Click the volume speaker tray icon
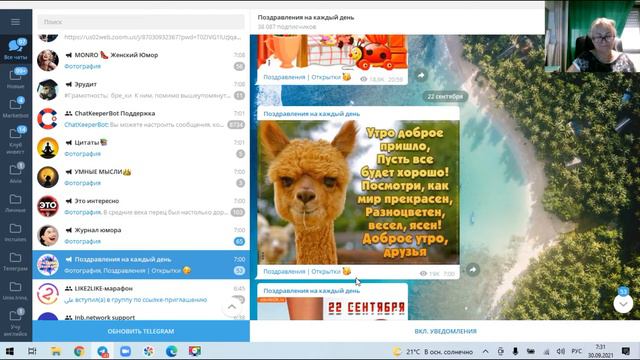The width and height of the screenshot is (640, 360). [561, 351]
